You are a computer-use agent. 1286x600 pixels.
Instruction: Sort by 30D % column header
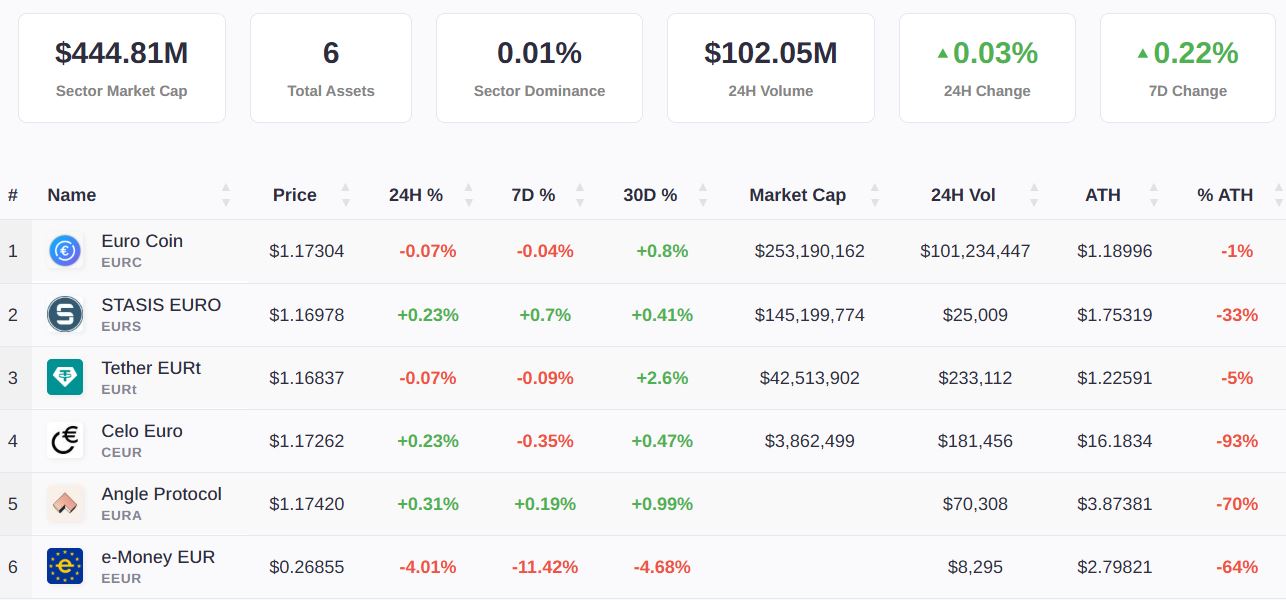pos(650,195)
